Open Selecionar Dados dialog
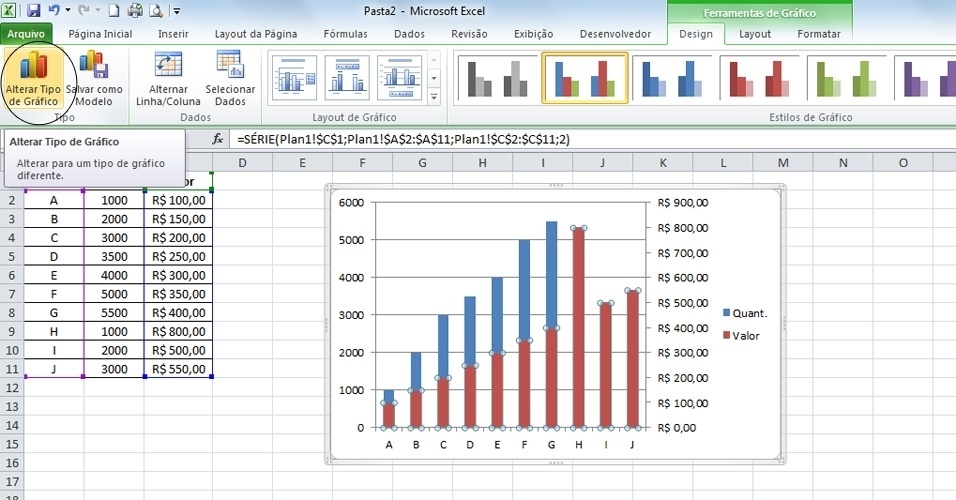The image size is (956, 500). [230, 78]
